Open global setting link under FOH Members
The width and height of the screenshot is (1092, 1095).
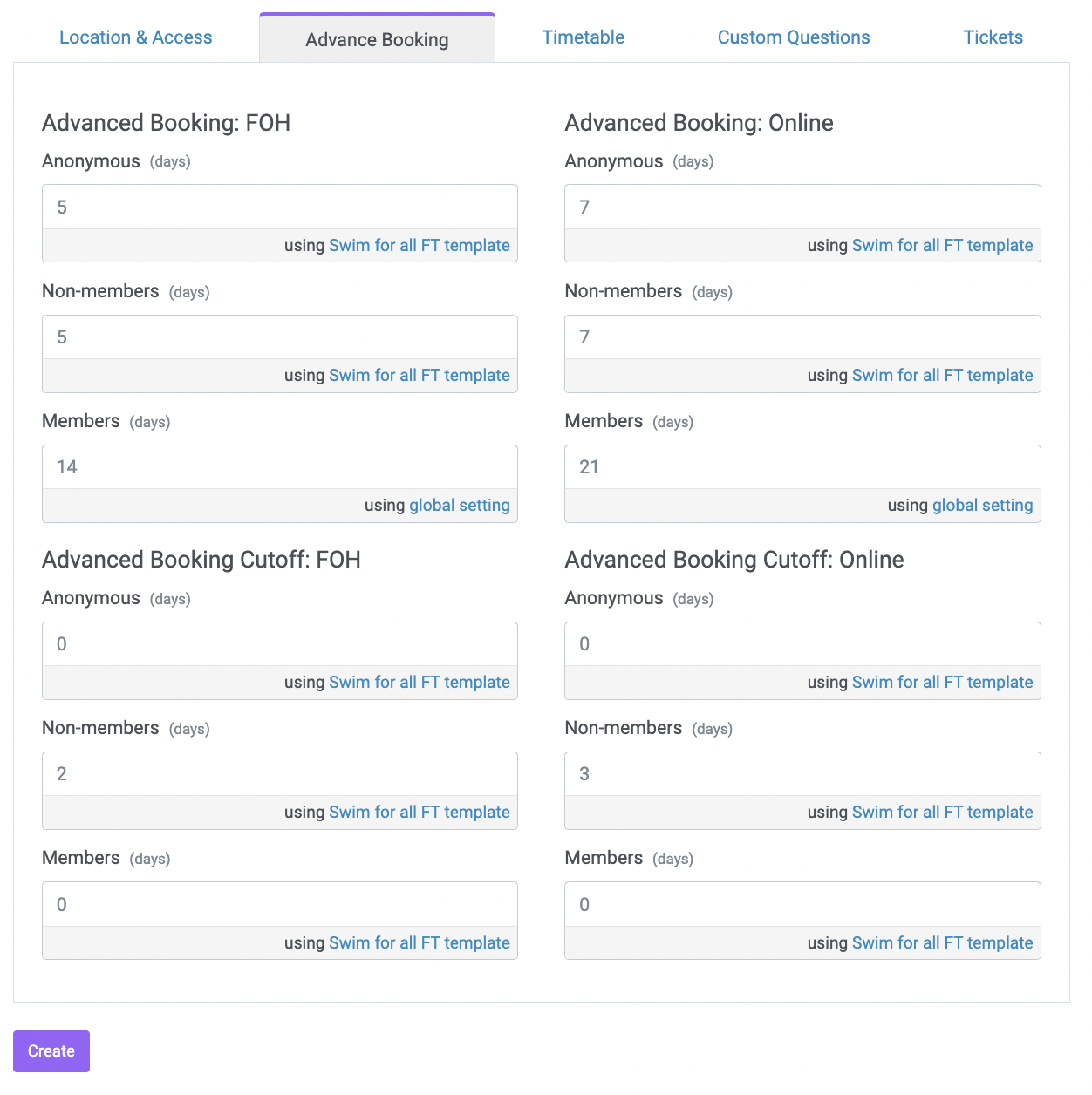coord(460,506)
